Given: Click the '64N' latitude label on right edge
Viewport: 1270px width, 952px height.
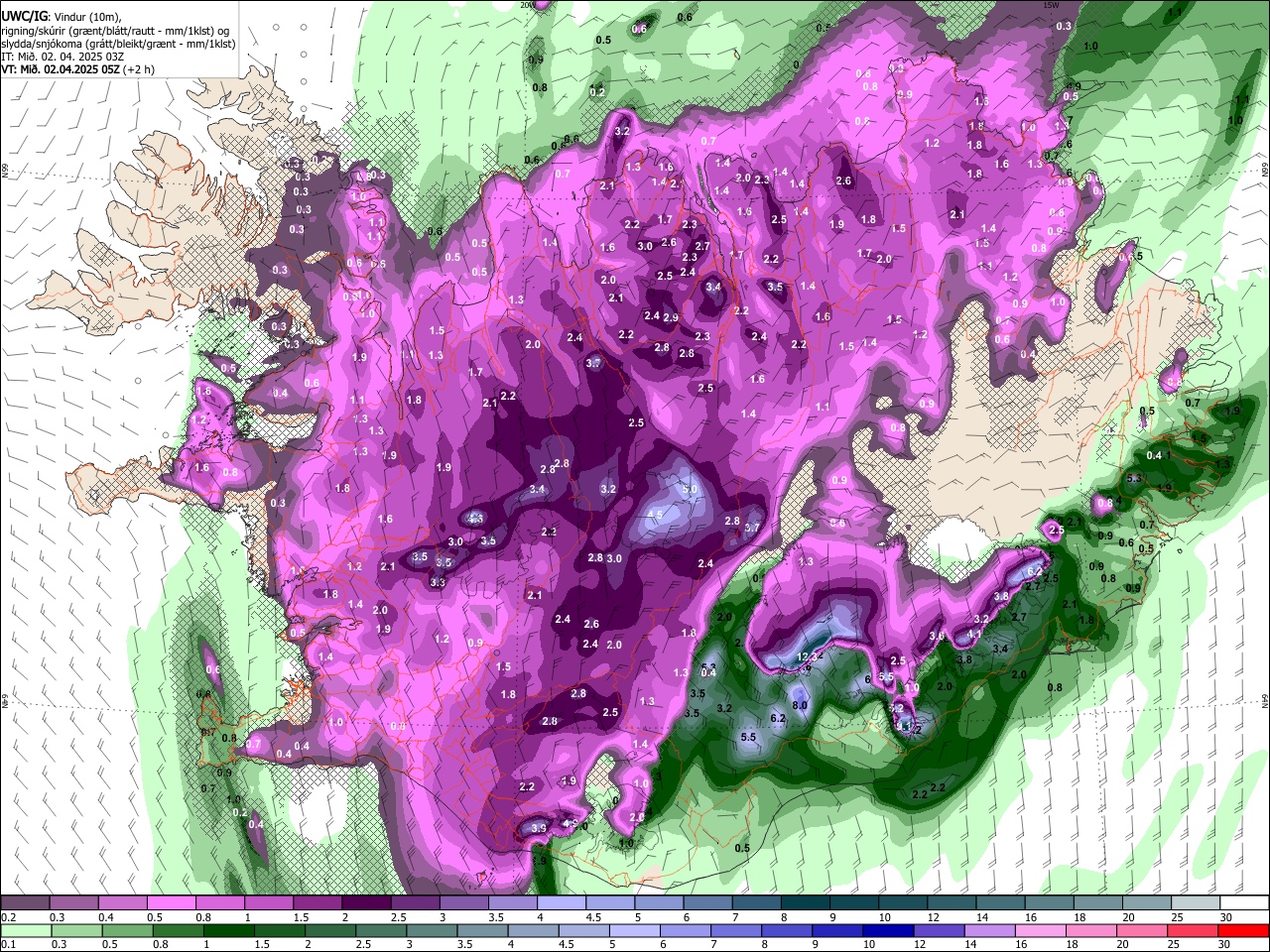Looking at the screenshot, I should (1265, 700).
